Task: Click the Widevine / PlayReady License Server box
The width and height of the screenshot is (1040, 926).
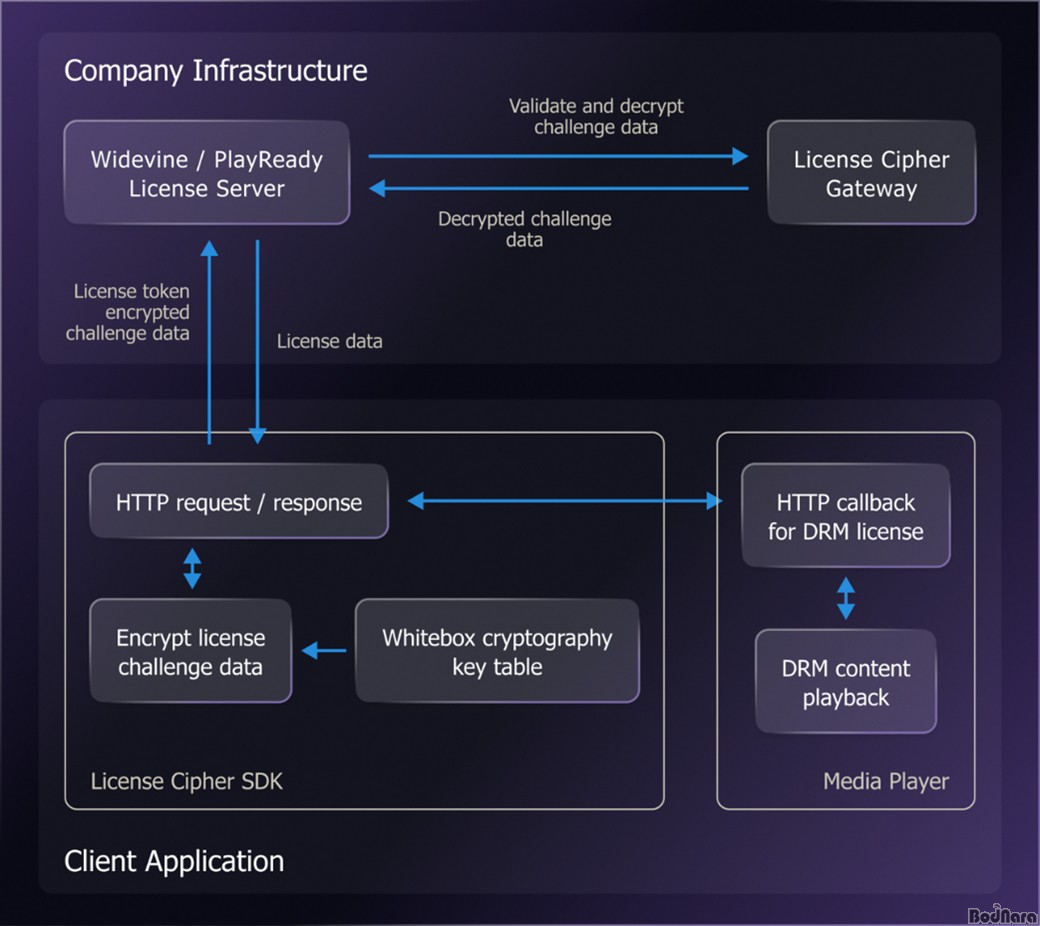Action: tap(207, 173)
